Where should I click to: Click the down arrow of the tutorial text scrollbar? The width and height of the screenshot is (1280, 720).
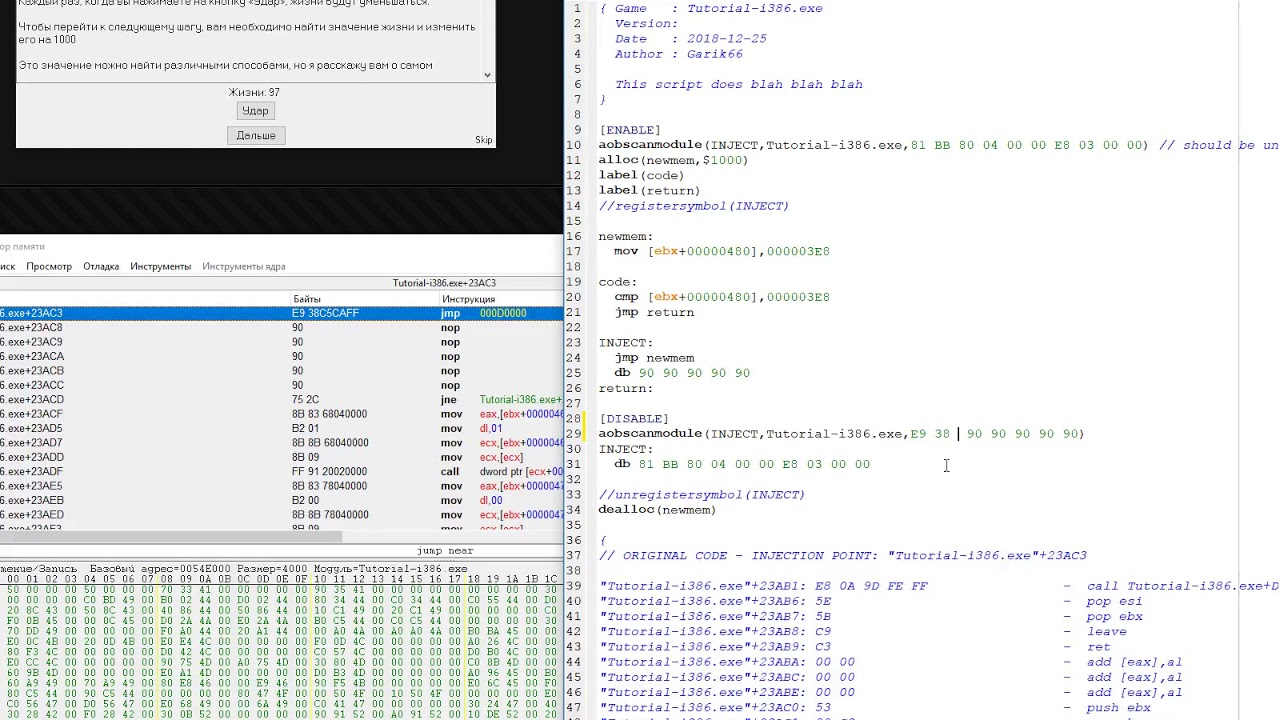tap(487, 74)
